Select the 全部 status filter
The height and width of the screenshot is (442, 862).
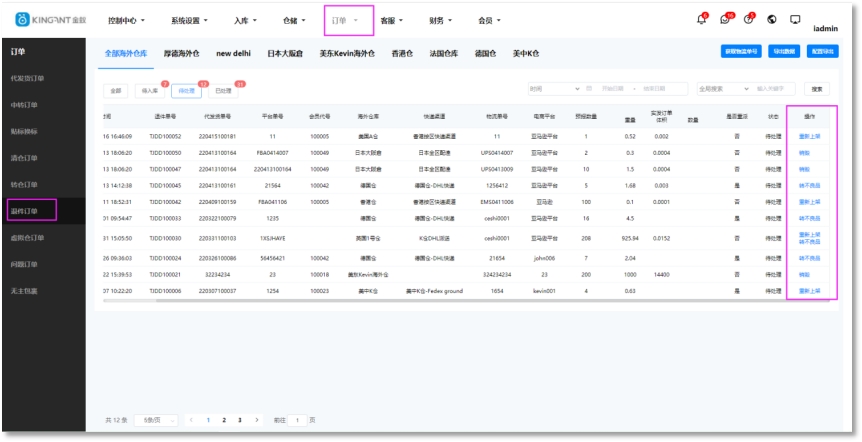(x=115, y=90)
